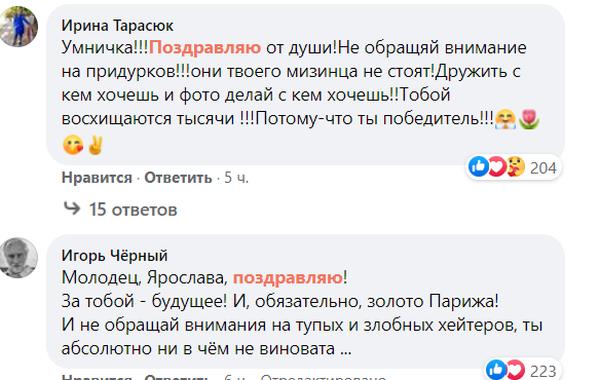Show who reacted via the 223 reactions count

pyautogui.click(x=543, y=370)
